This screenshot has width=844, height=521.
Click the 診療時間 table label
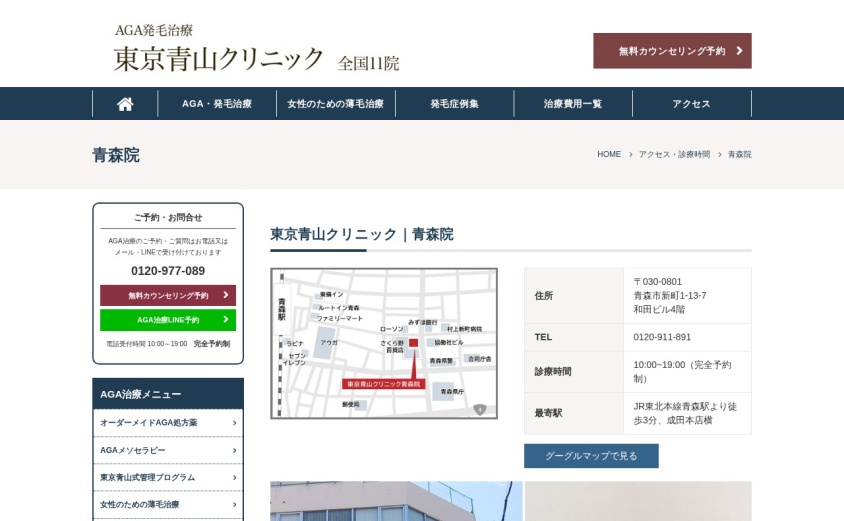[553, 371]
